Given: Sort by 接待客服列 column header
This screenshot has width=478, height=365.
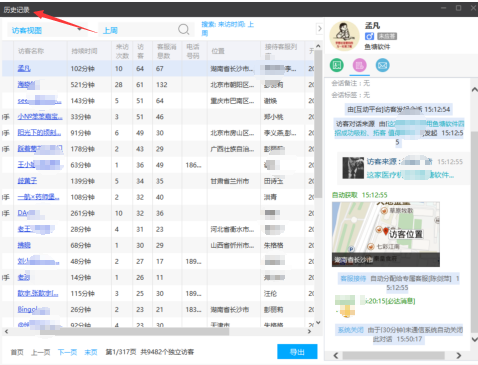Looking at the screenshot, I should point(281,47).
